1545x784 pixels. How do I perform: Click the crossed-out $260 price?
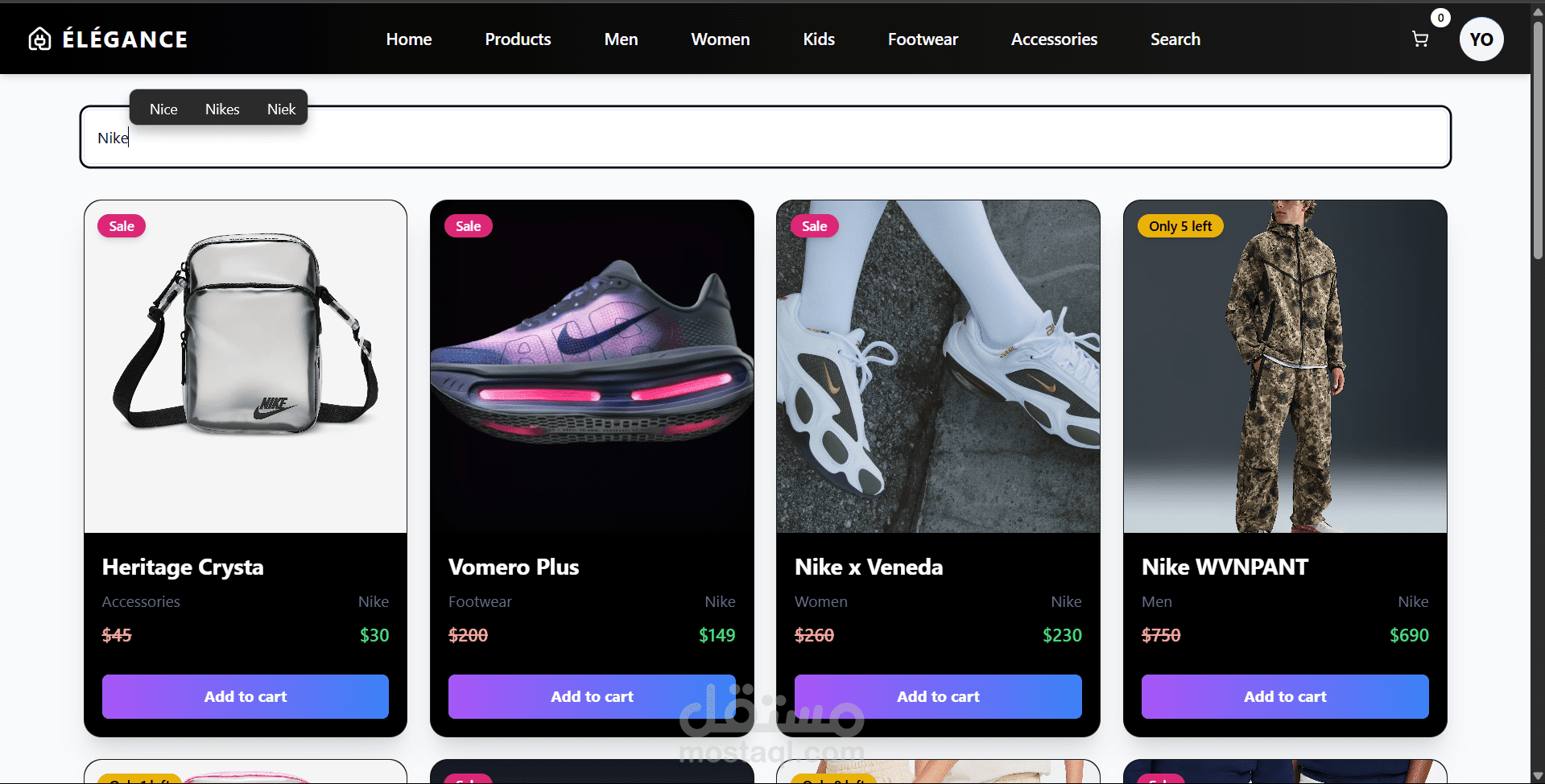(814, 635)
